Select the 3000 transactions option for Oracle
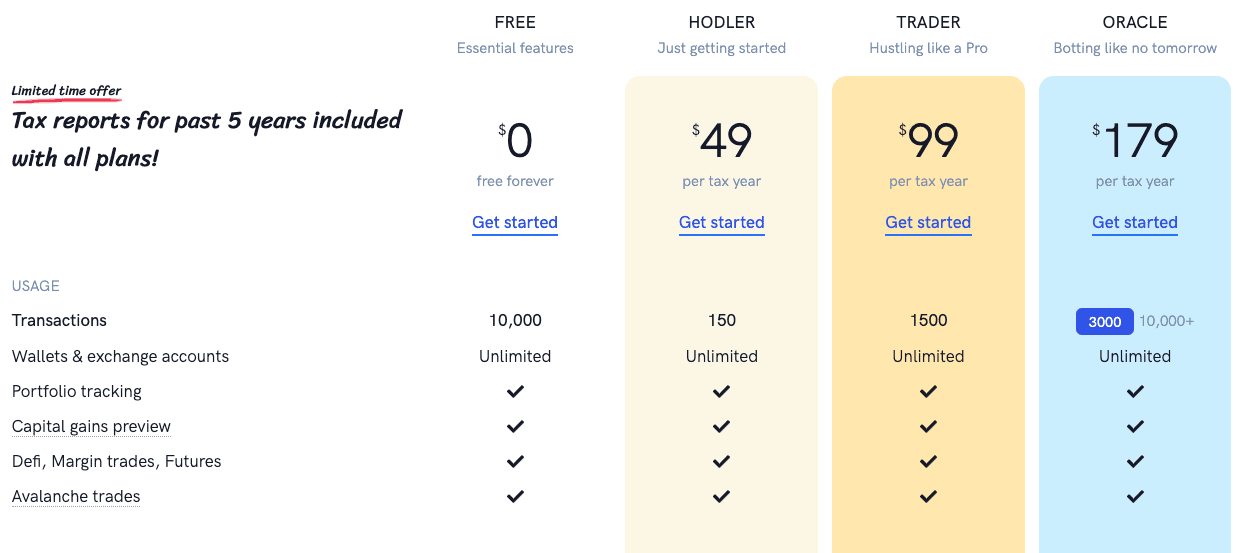Image resolution: width=1236 pixels, height=553 pixels. click(x=1105, y=321)
